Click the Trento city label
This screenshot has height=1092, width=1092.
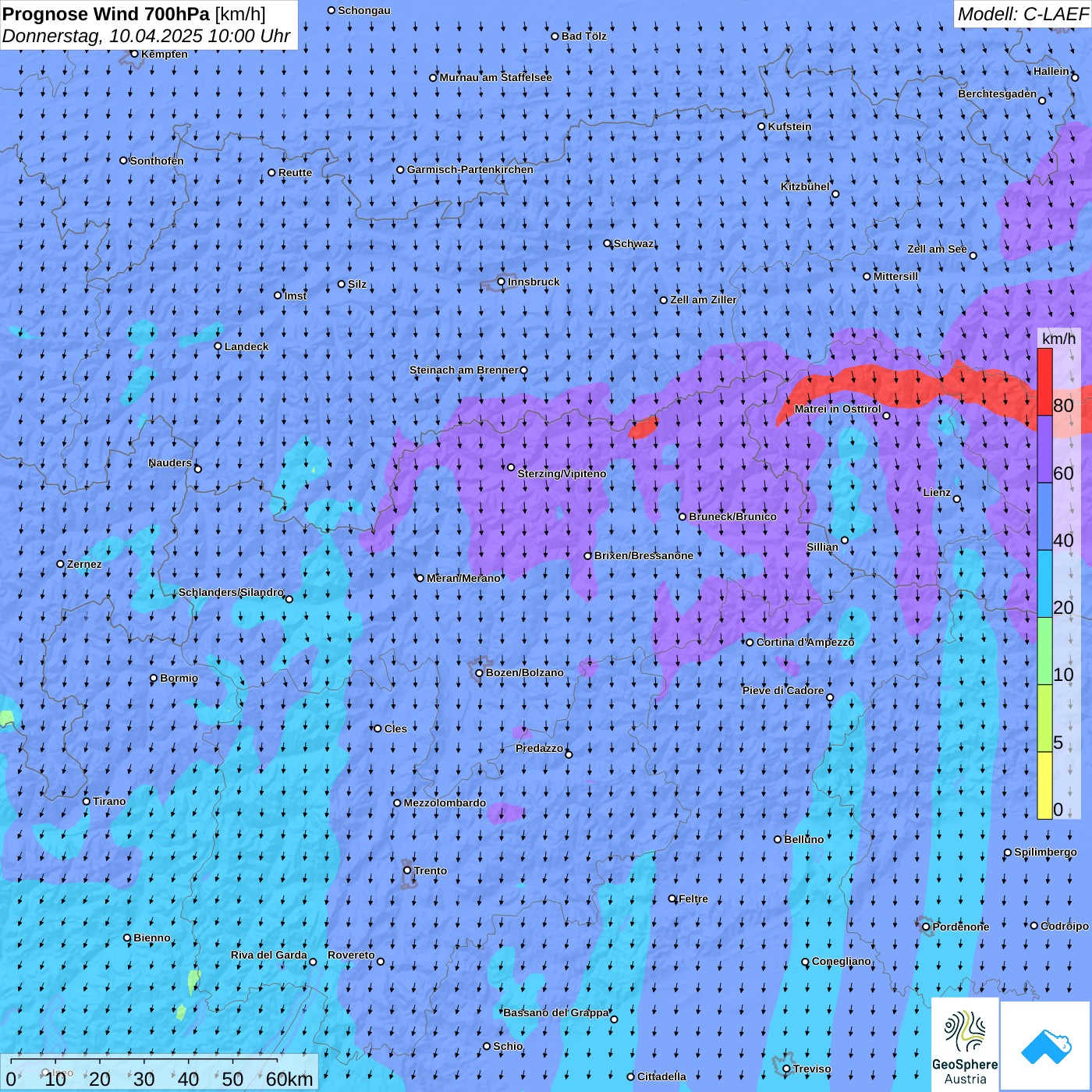coord(430,870)
